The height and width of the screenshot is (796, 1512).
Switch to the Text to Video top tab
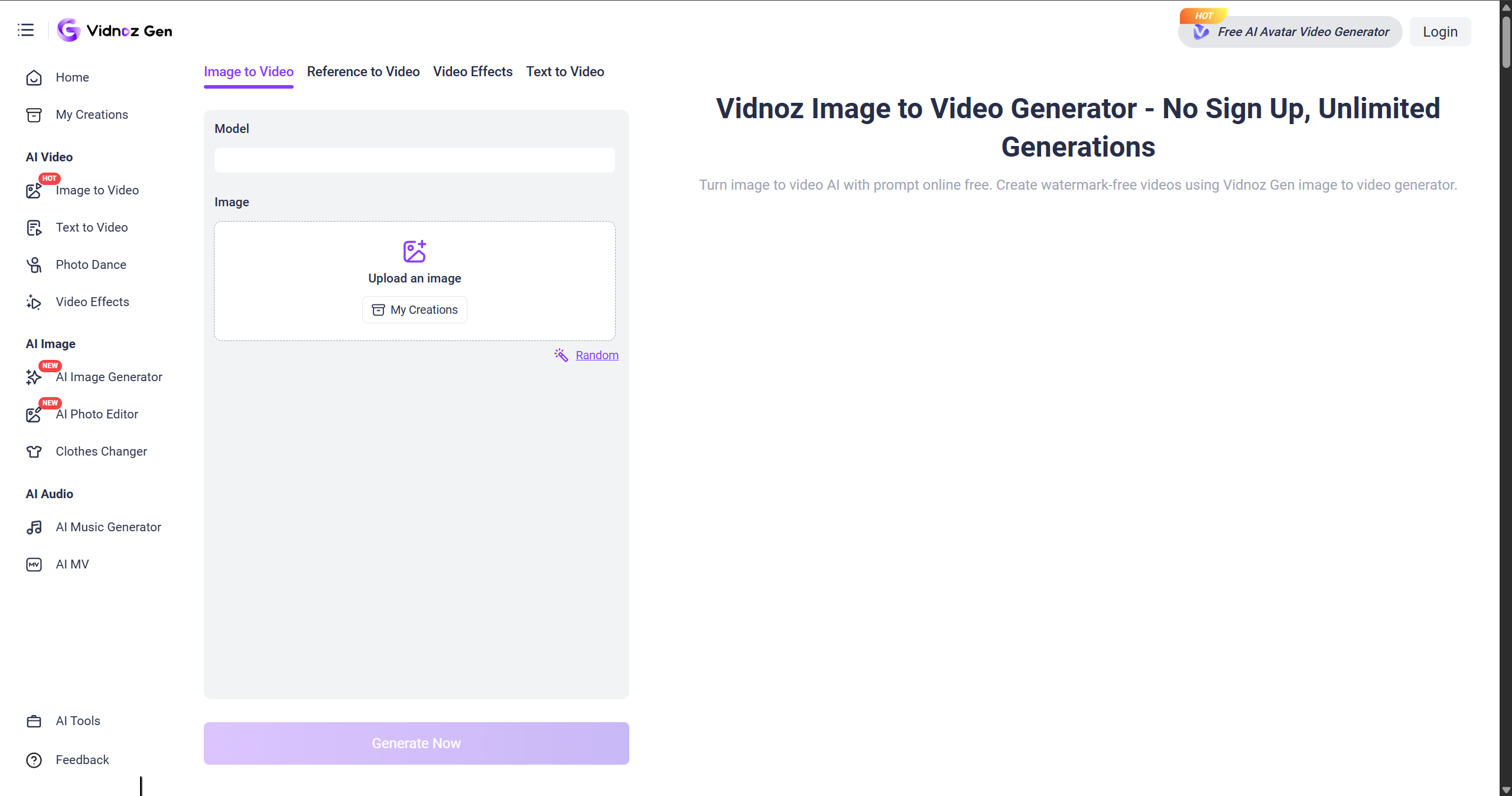565,72
